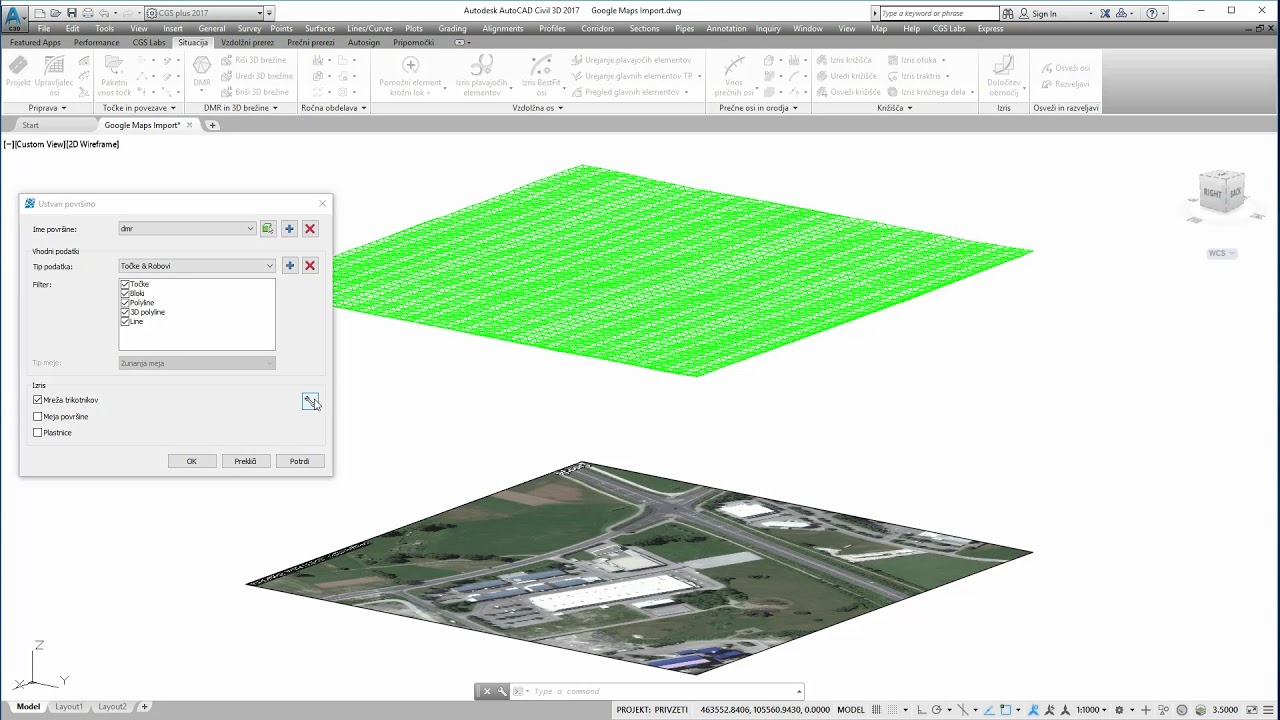
Task: Click the Open file icon in quick access toolbar
Action: point(55,13)
